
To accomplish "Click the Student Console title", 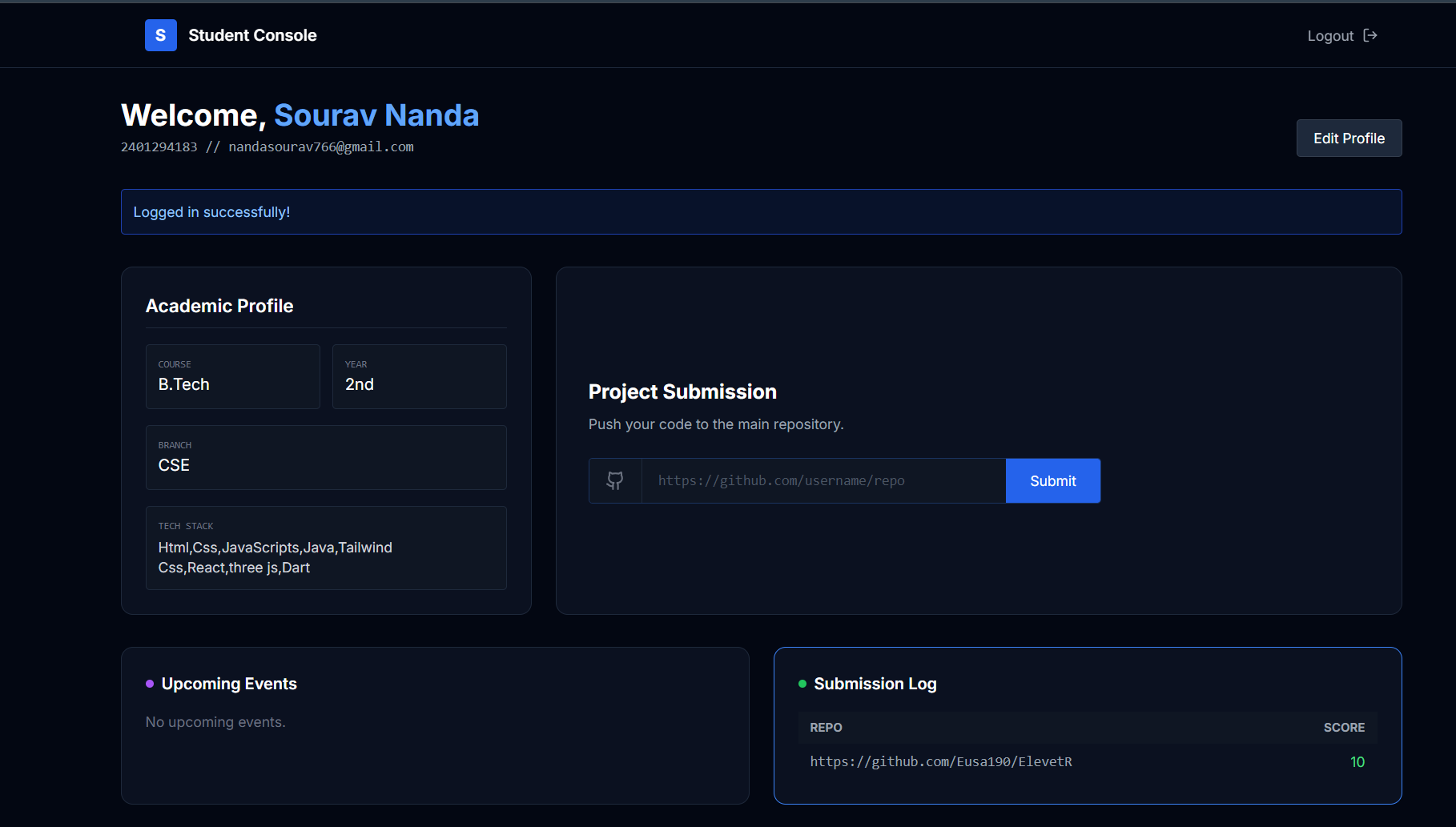I will [x=252, y=35].
